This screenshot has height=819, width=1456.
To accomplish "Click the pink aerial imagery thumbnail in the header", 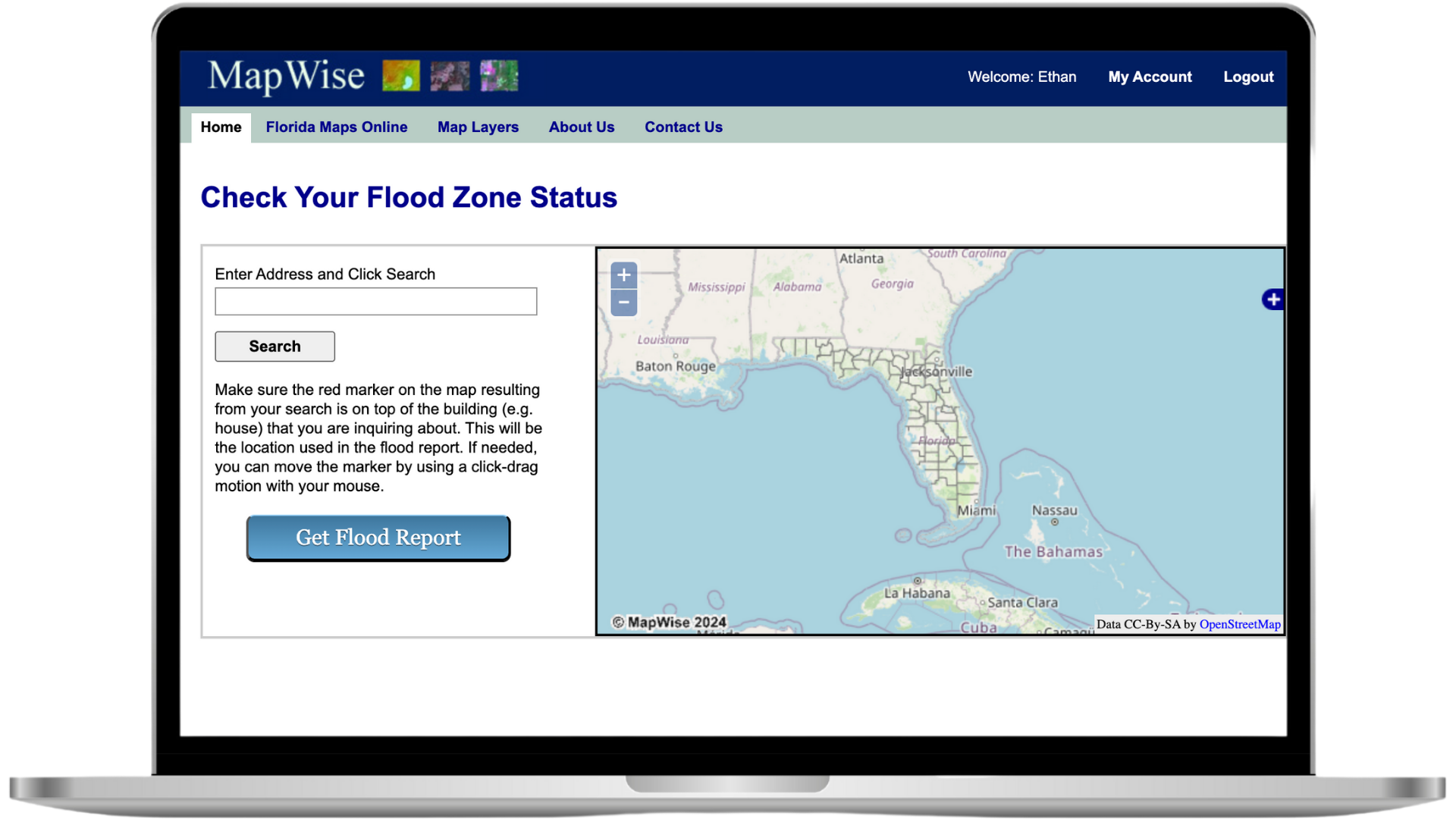I will tap(450, 76).
